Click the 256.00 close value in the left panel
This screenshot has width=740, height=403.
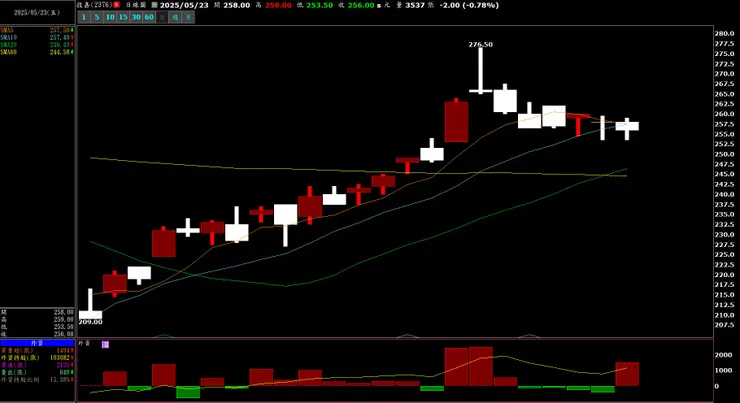pos(63,334)
